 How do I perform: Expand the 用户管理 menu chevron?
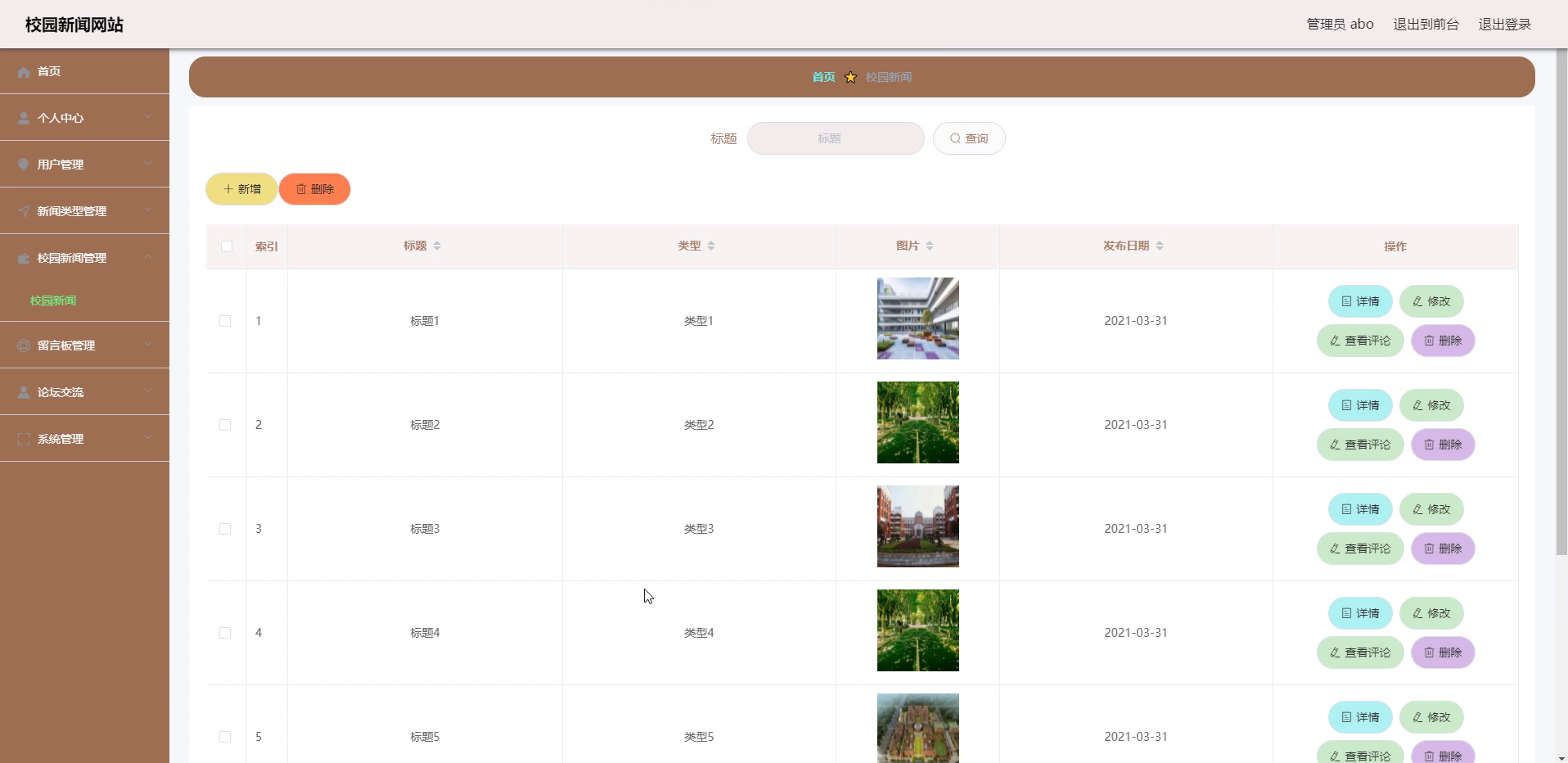tap(148, 164)
